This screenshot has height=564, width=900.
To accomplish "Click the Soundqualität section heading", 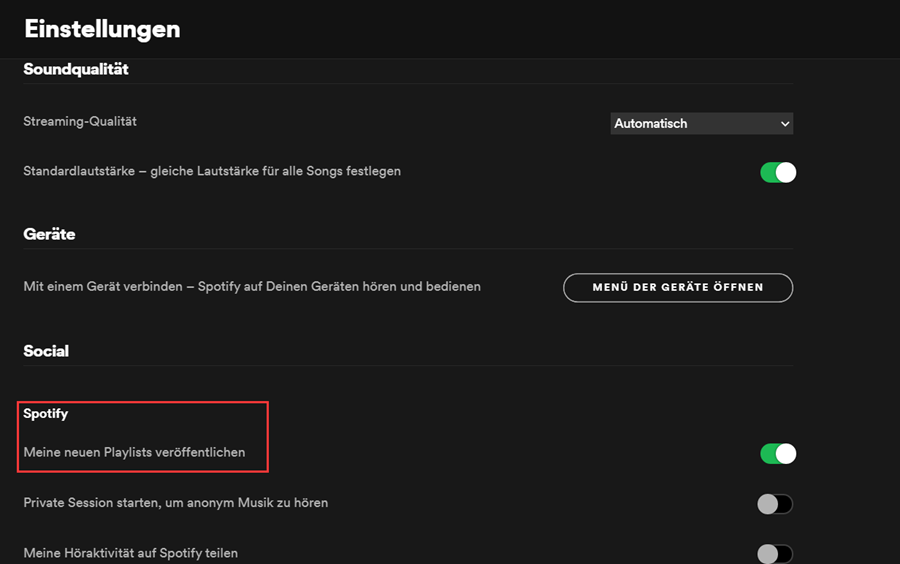I will (x=76, y=69).
